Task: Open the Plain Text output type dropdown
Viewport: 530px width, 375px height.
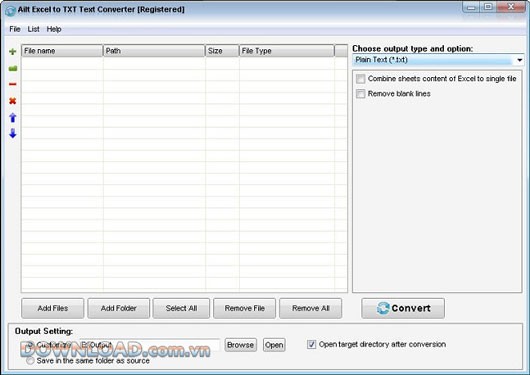Action: click(x=438, y=60)
